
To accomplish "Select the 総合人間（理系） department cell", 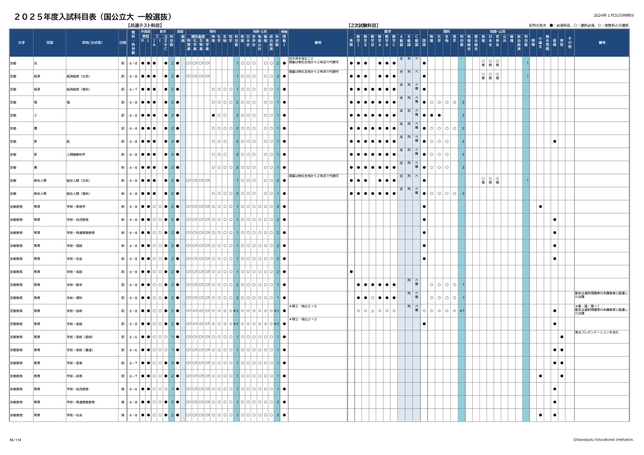I will [x=82, y=194].
